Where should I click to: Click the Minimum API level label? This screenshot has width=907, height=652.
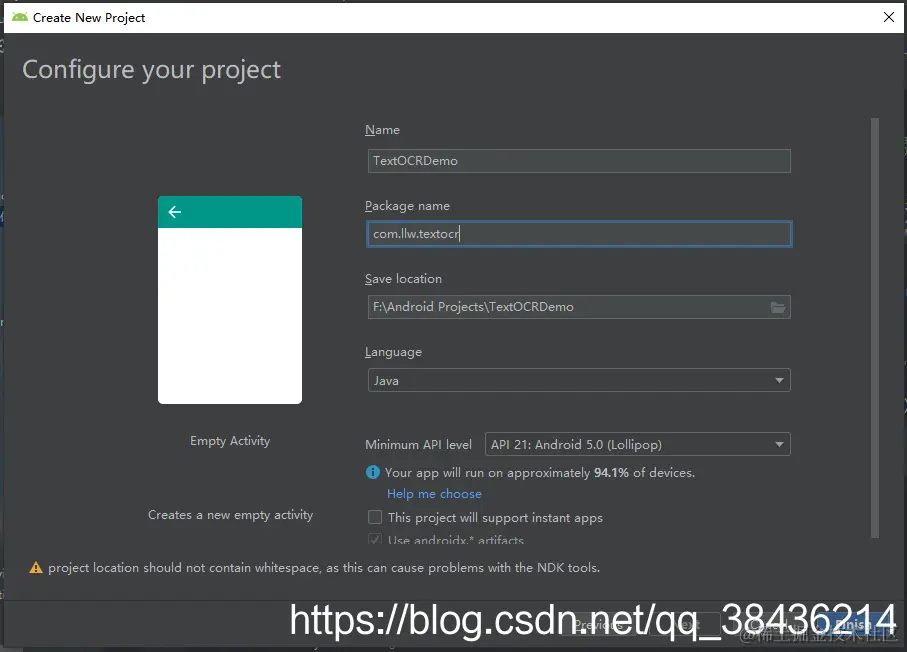(x=418, y=445)
